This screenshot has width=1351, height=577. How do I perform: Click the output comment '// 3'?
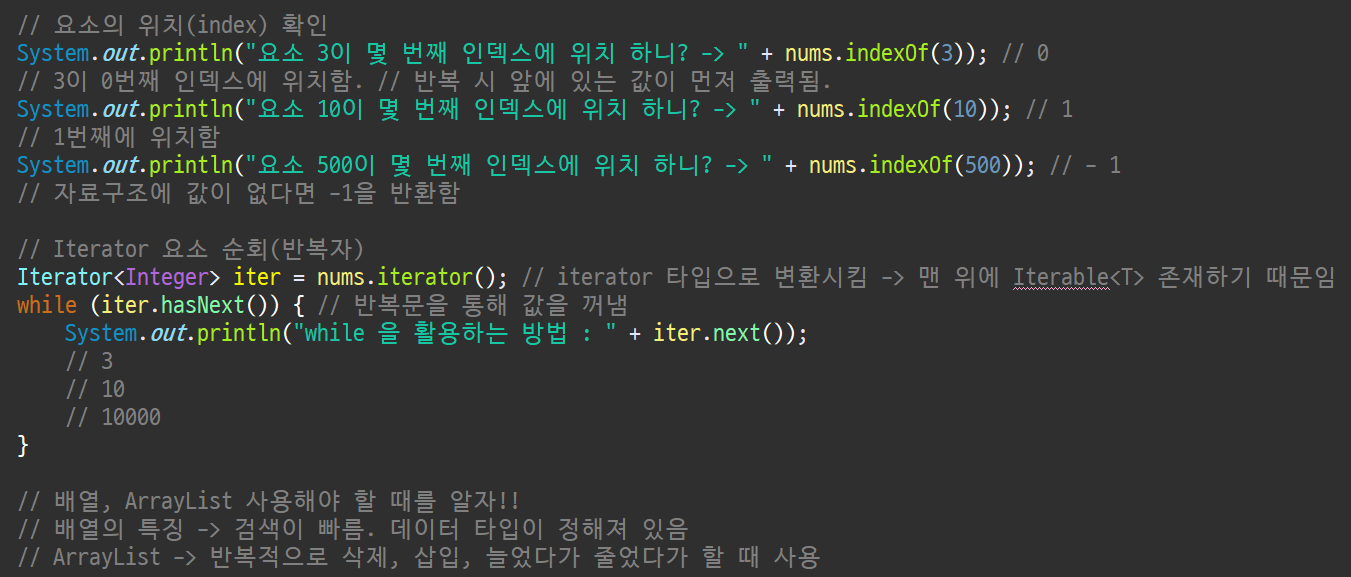[89, 360]
